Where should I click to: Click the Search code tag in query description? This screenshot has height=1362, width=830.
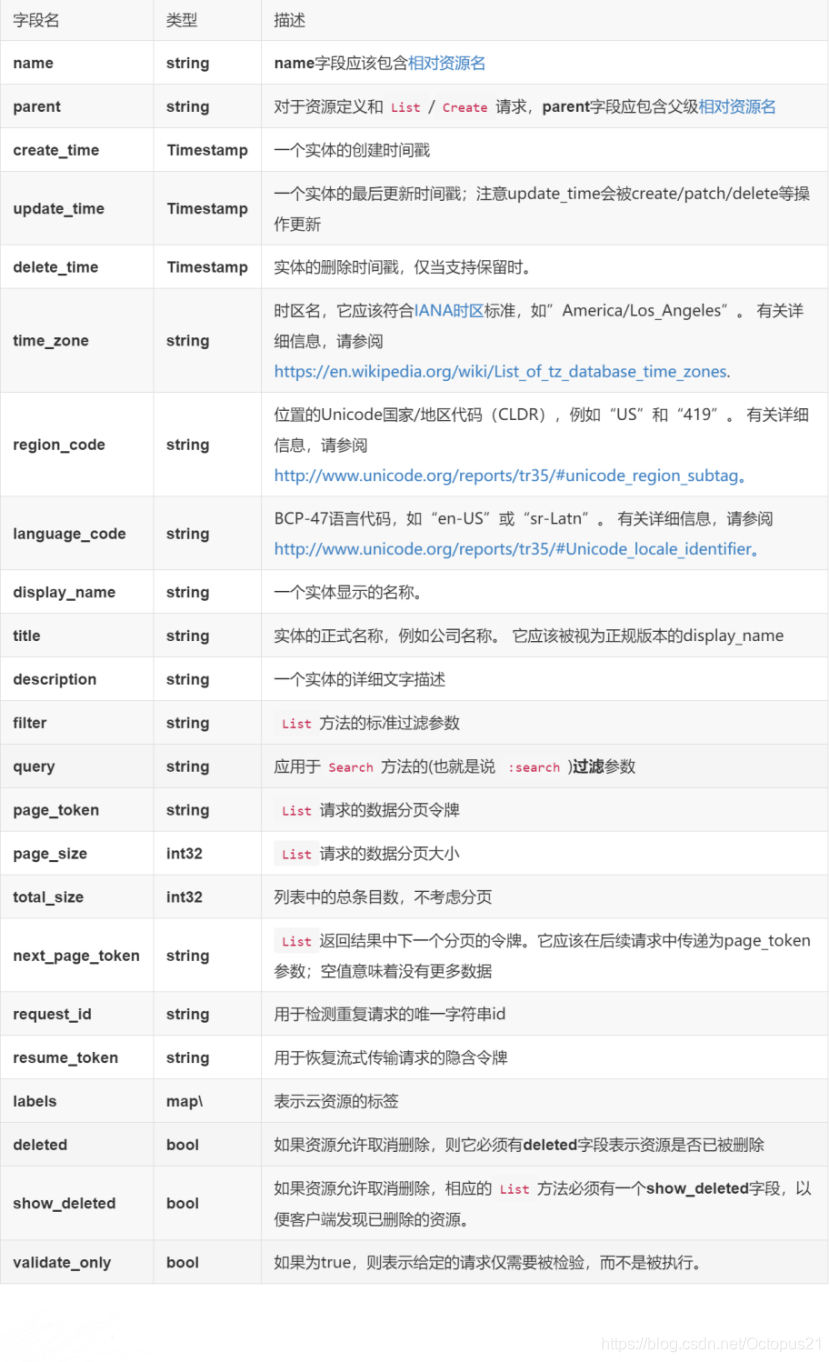tap(350, 768)
